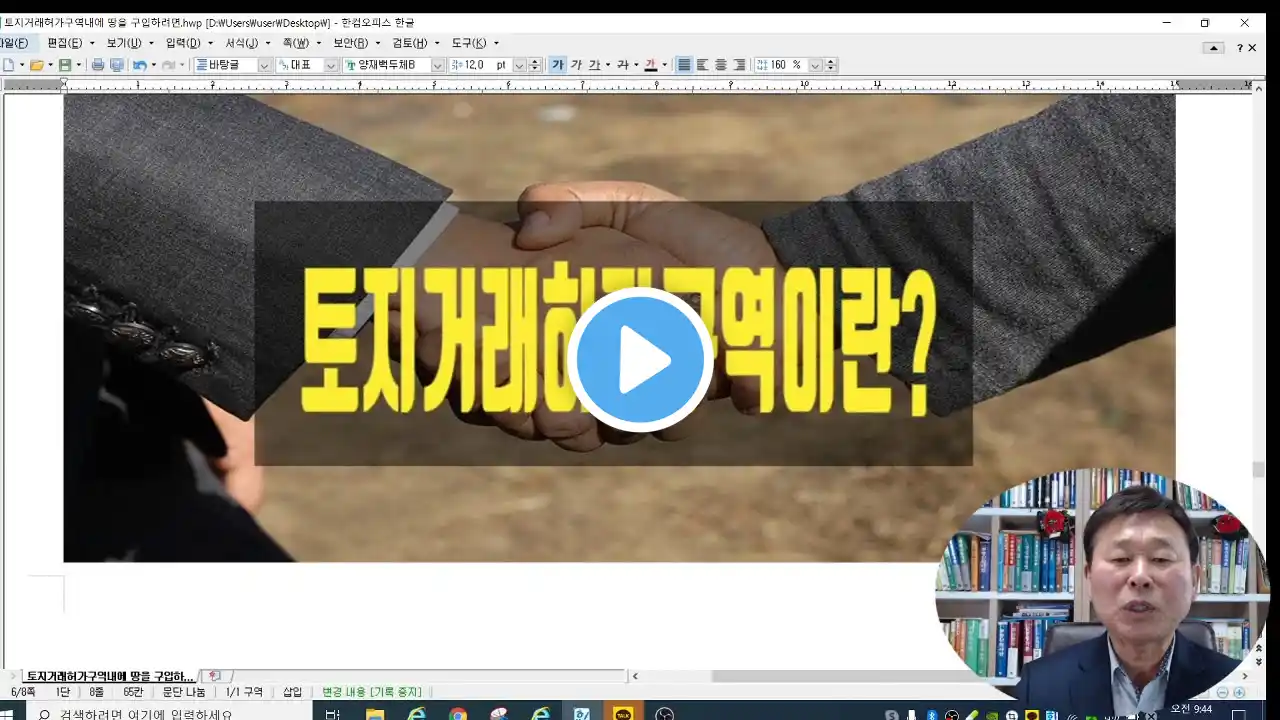
Task: Click the font size stepper arrows
Action: pyautogui.click(x=535, y=65)
